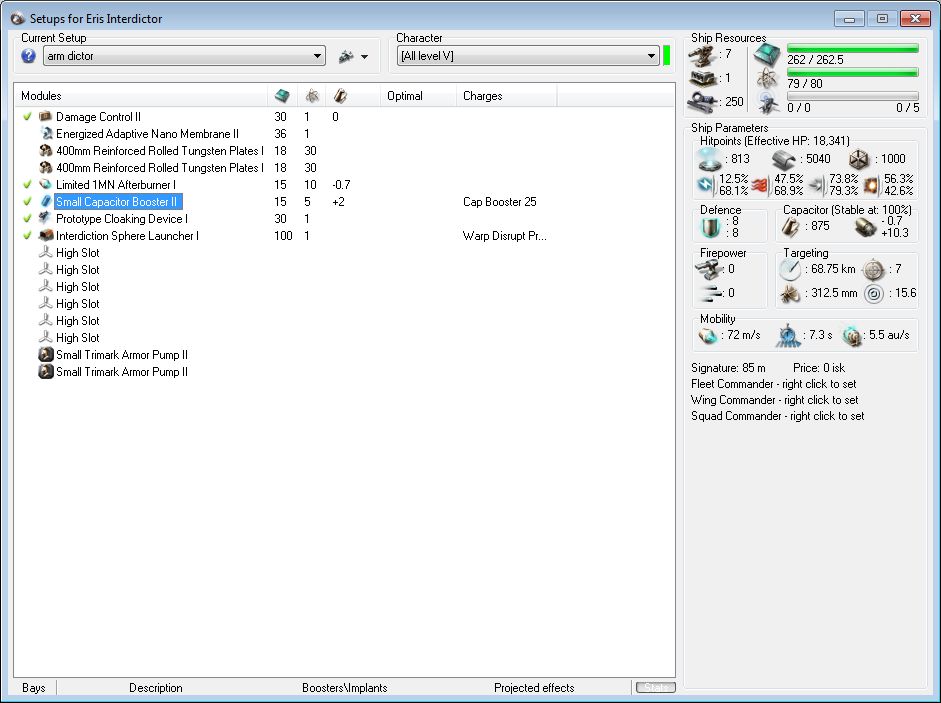Click the Energized Adaptive Nano Membrane II icon

click(x=46, y=133)
